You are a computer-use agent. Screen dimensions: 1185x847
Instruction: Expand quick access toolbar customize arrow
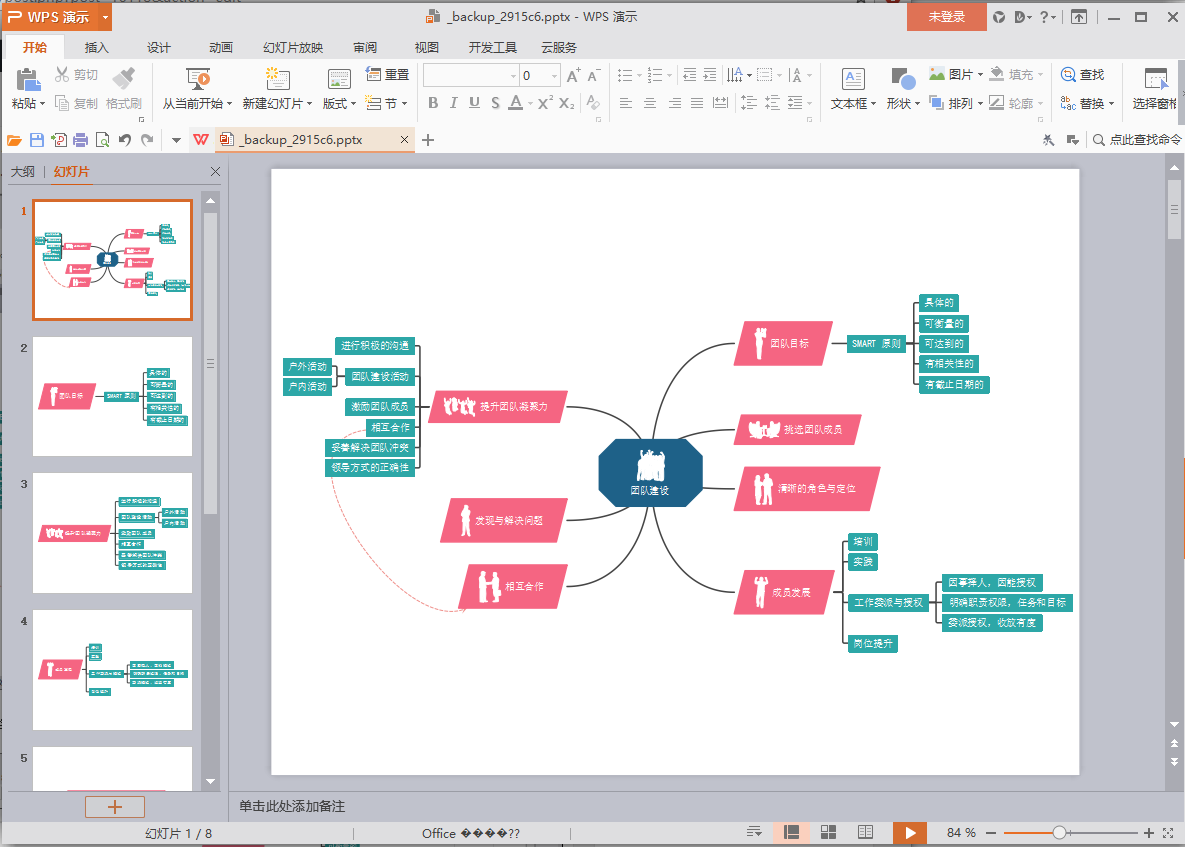(x=176, y=140)
